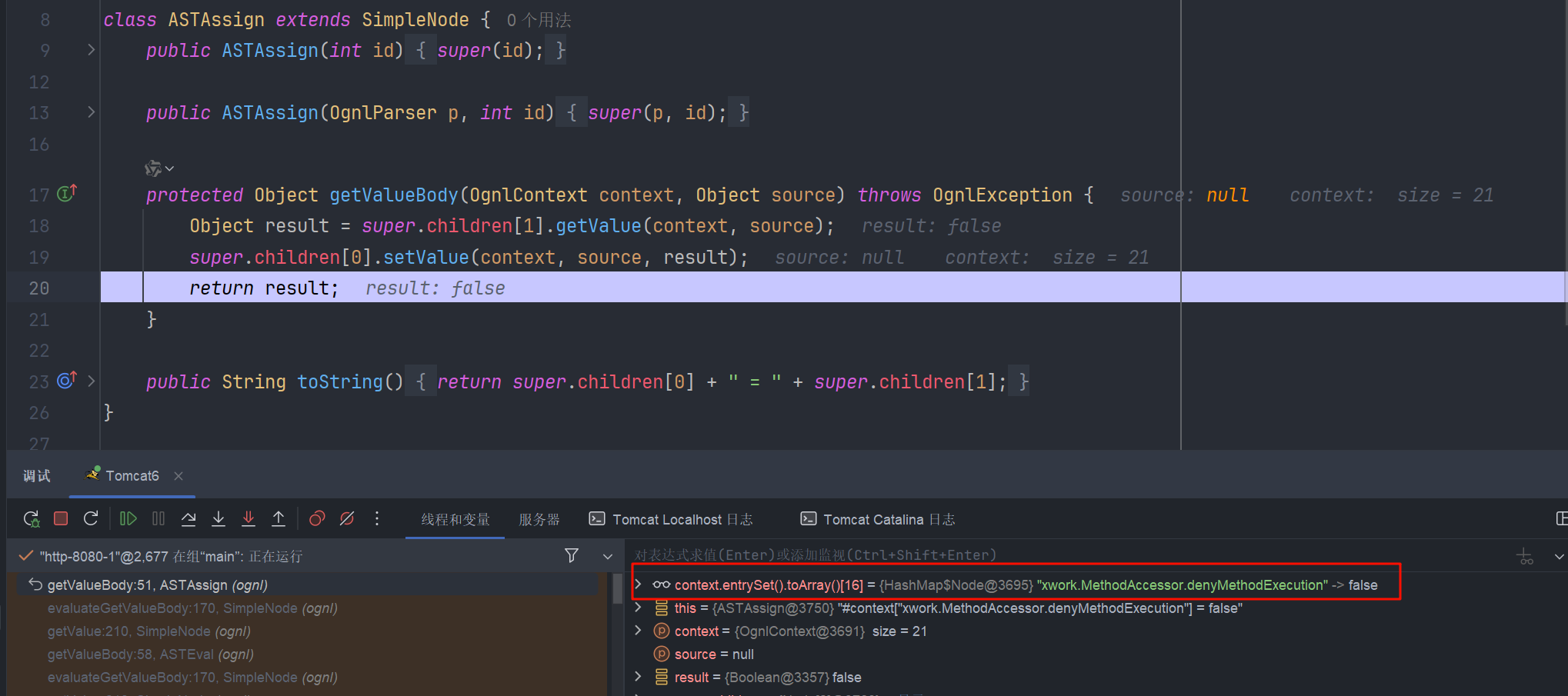The height and width of the screenshot is (696, 1568).
Task: Click 'result: false' inline hint on line 18
Action: (x=931, y=226)
